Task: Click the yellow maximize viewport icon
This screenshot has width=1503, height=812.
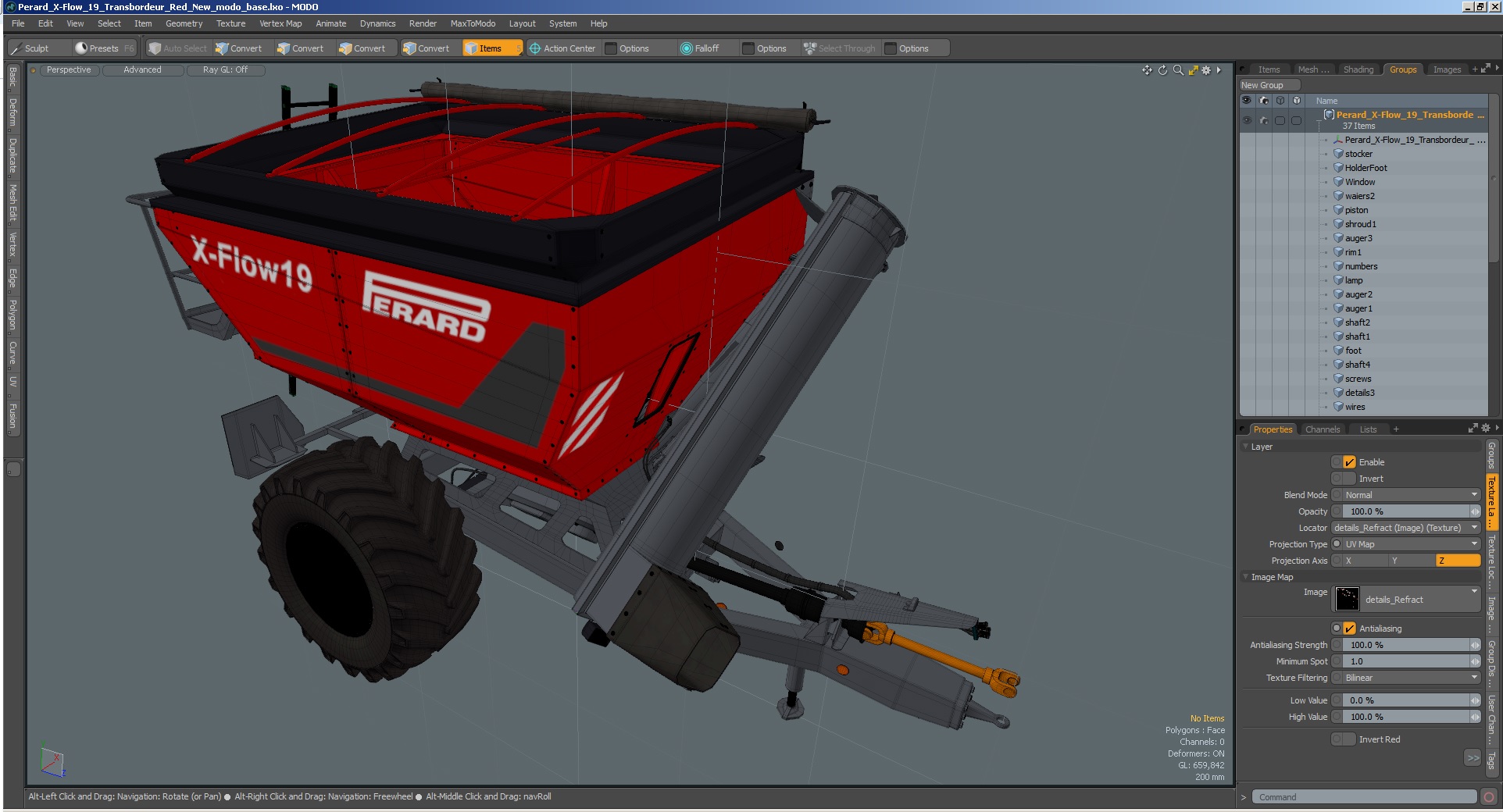Action: point(1193,70)
